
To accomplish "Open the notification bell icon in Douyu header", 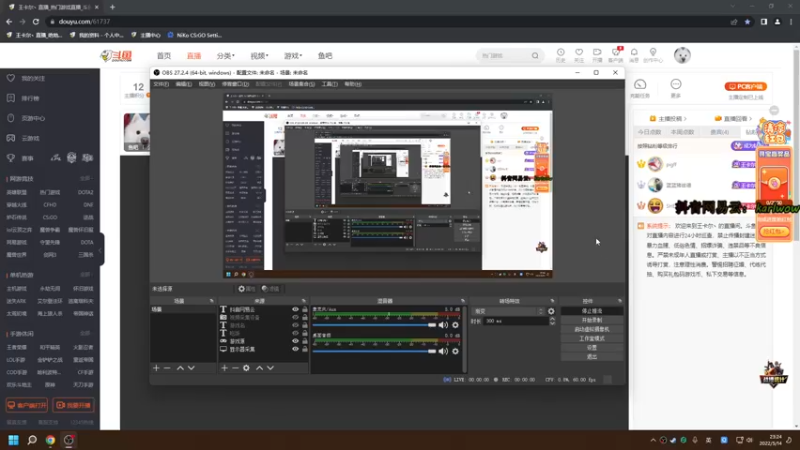I will (x=634, y=55).
